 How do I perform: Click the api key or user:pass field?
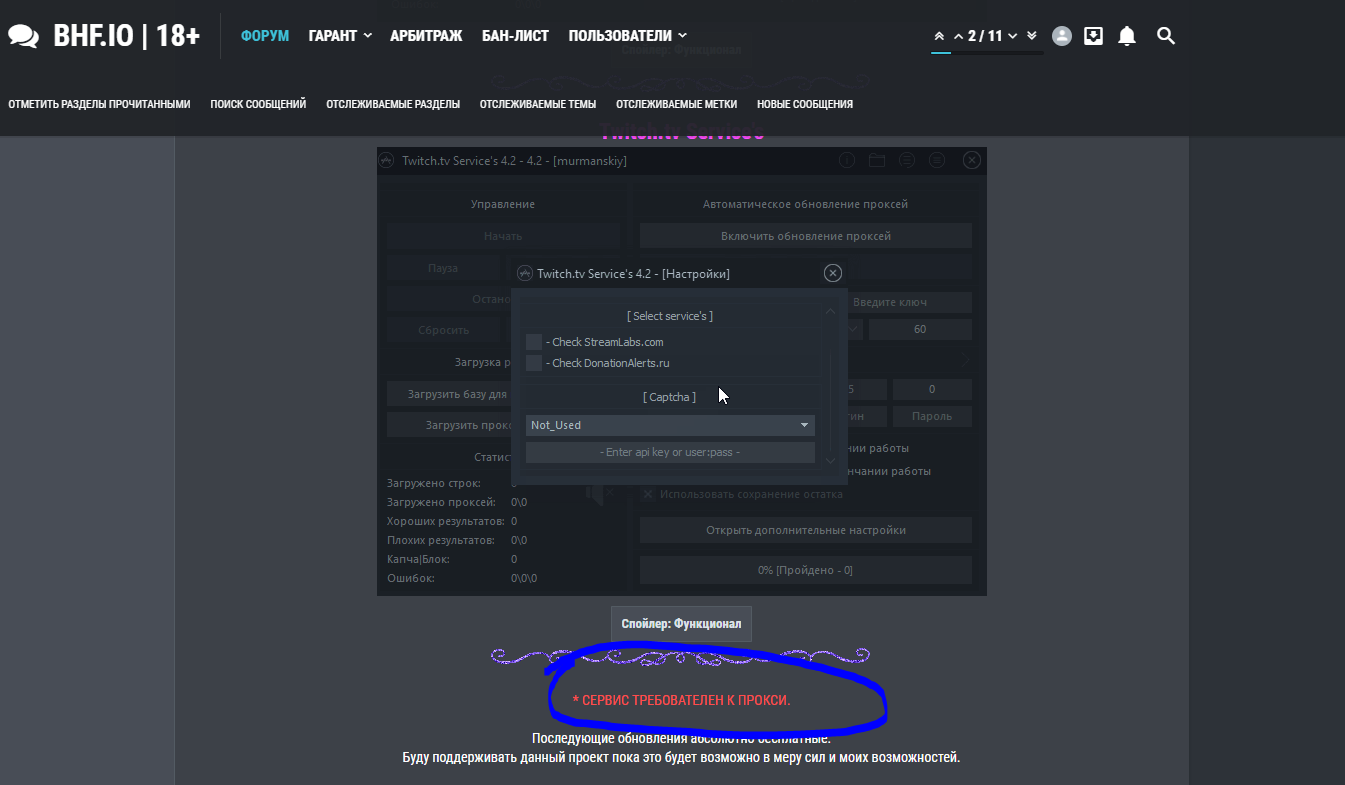670,452
